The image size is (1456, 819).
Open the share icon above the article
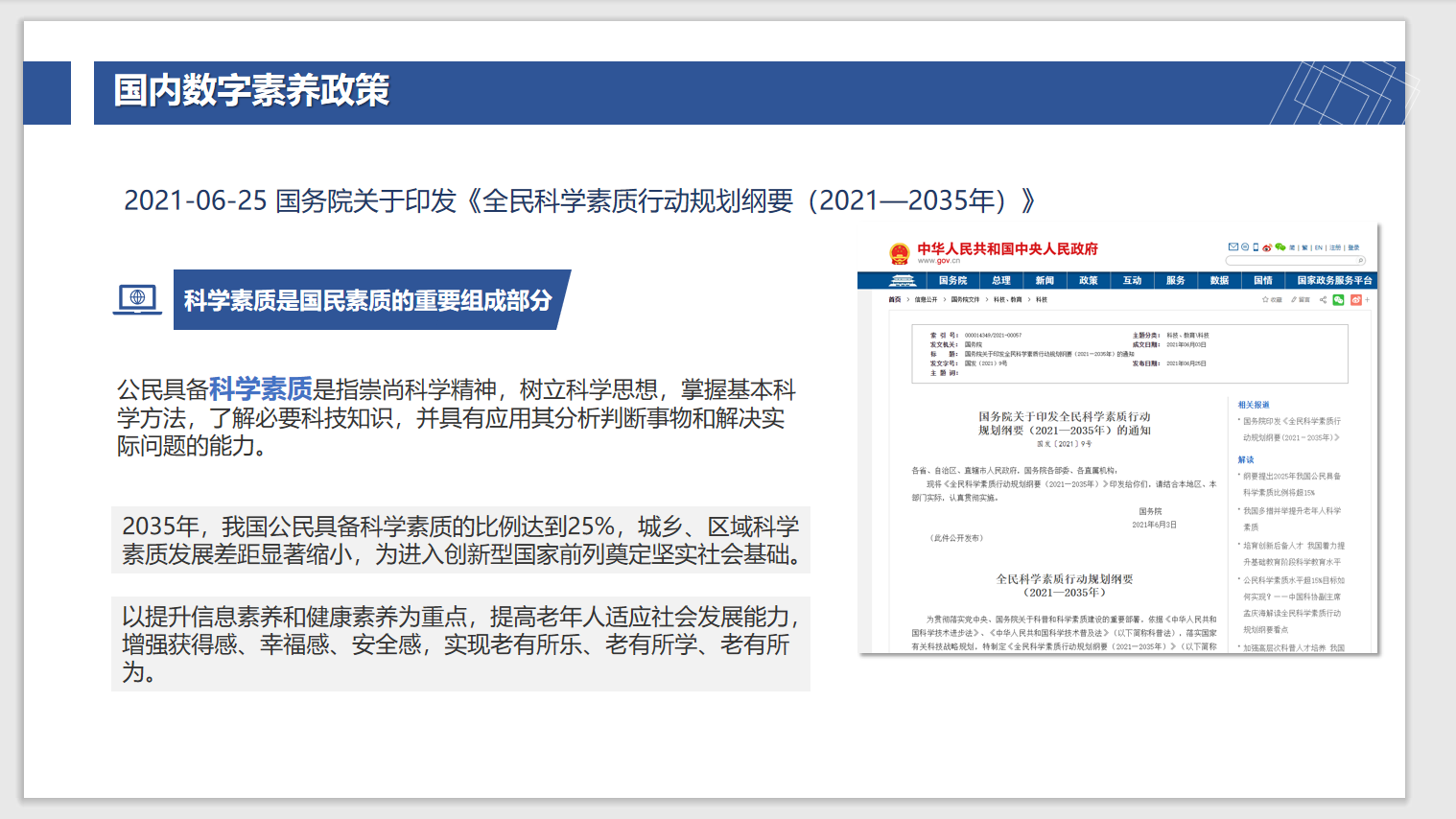pos(1323,299)
